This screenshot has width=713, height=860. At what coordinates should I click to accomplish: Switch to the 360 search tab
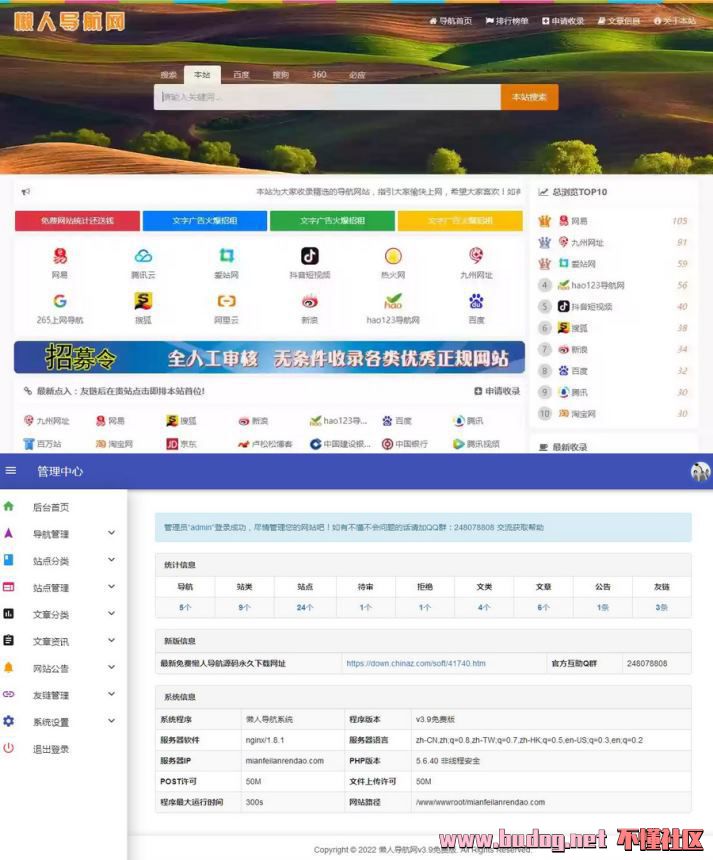click(x=319, y=75)
